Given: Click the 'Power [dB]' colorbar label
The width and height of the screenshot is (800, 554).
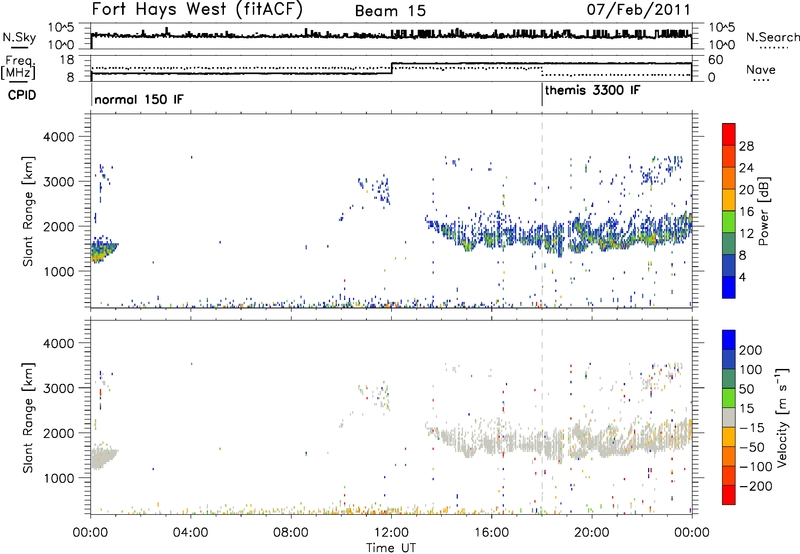Looking at the screenshot, I should pyautogui.click(x=763, y=211).
